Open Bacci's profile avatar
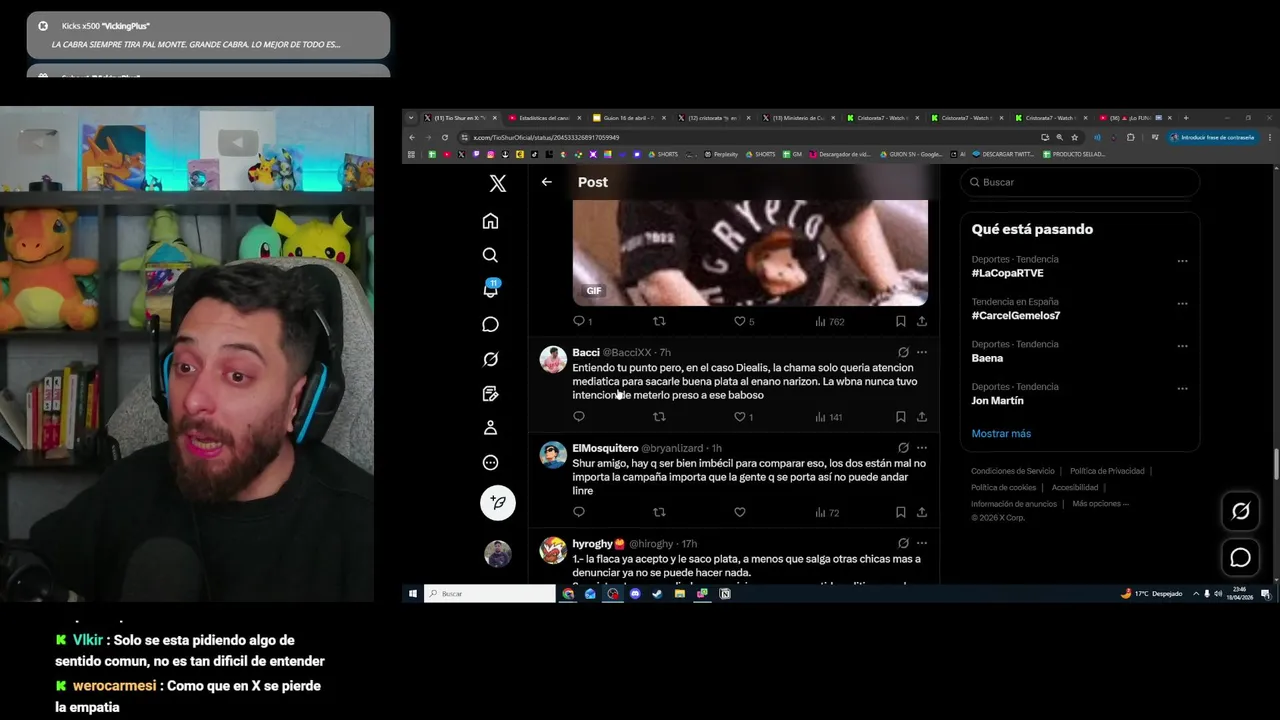 click(553, 360)
